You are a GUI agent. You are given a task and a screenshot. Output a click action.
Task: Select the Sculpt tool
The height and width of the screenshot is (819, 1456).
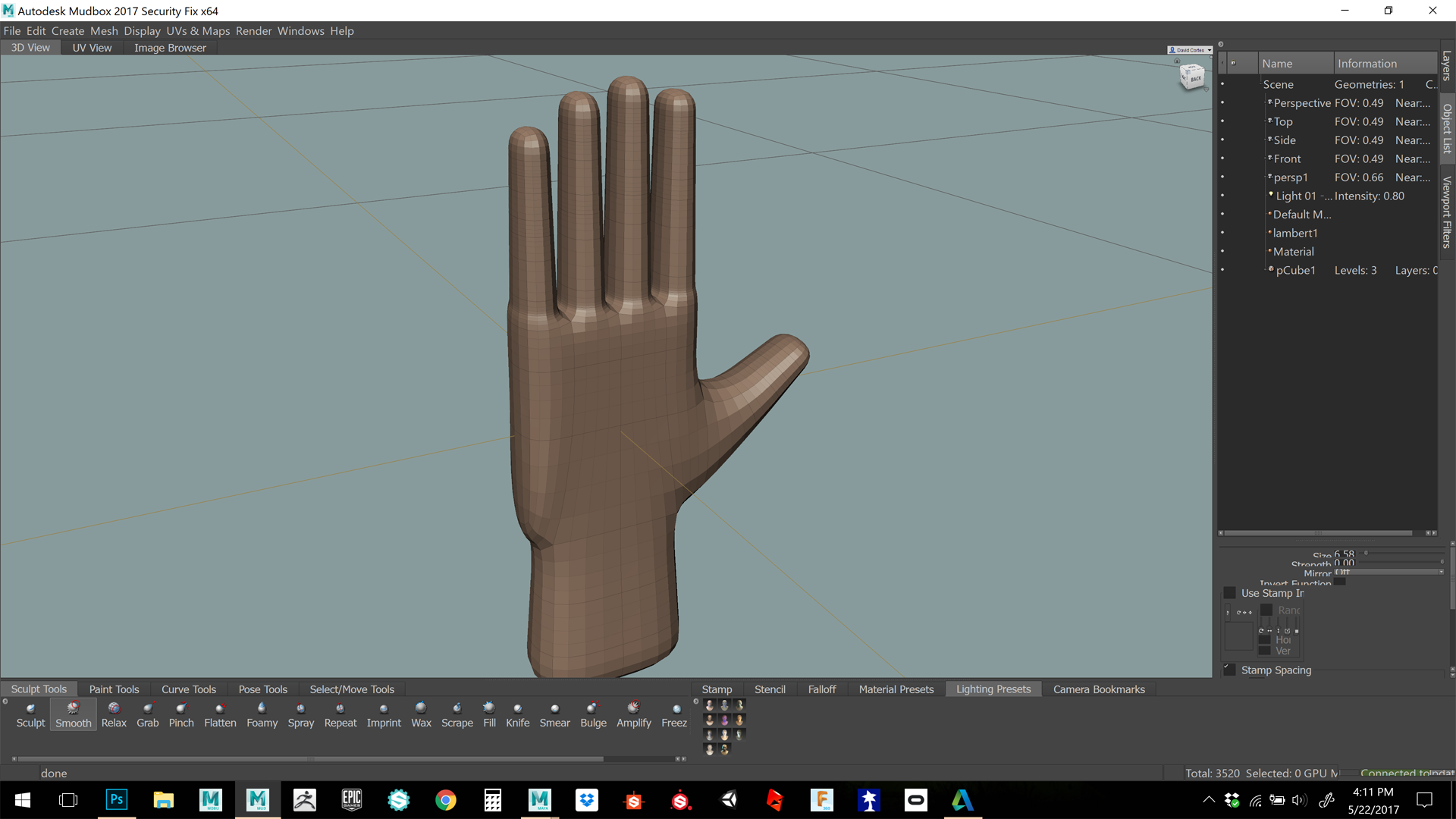[x=31, y=714]
